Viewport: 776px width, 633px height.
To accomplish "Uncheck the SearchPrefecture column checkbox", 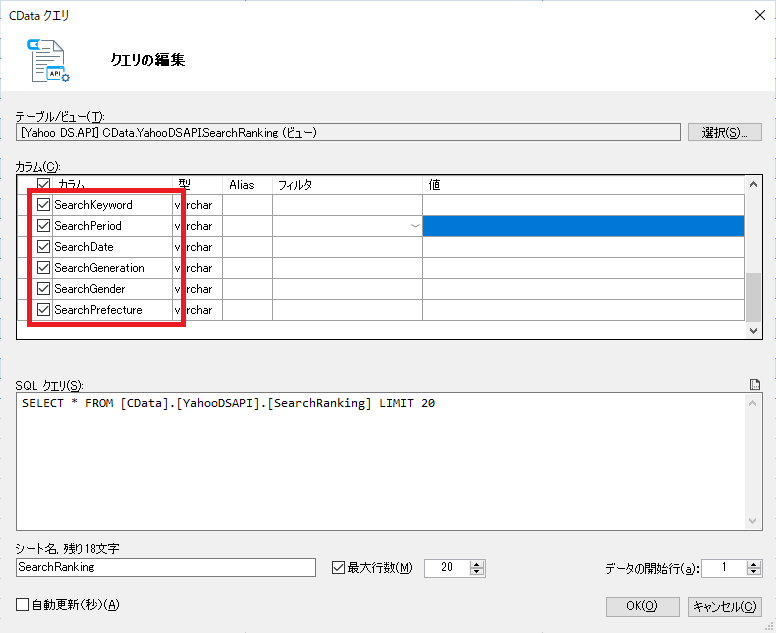I will 44,310.
